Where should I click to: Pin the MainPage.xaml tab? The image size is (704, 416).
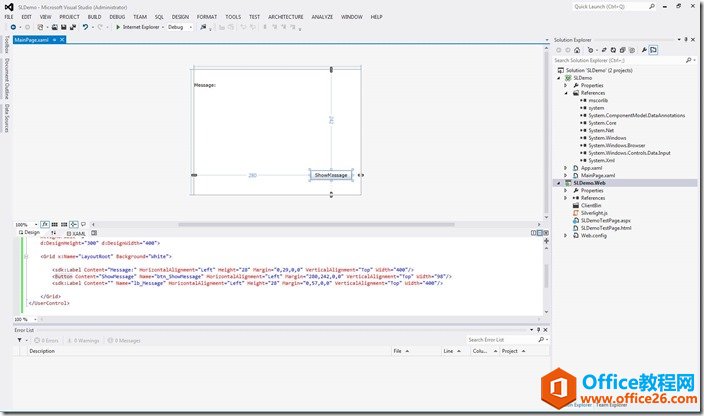tap(54, 40)
